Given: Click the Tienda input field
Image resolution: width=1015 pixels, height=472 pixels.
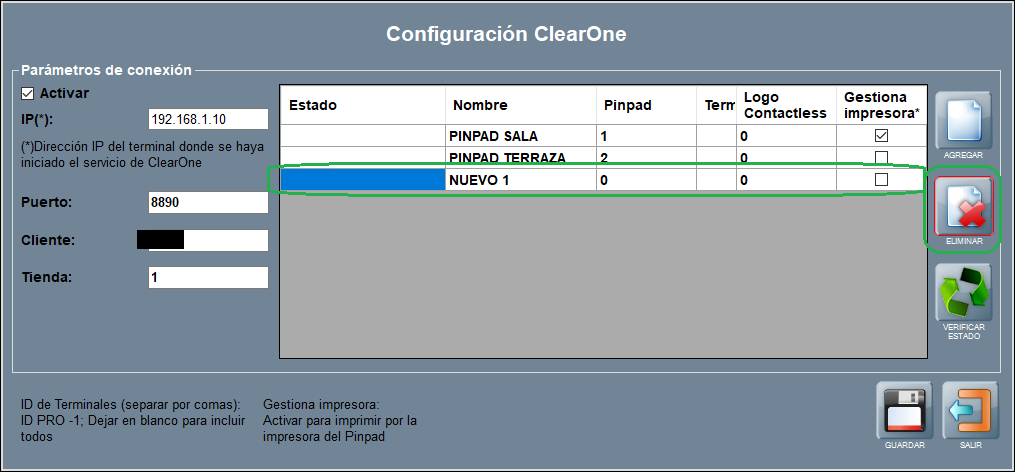Looking at the screenshot, I should [x=208, y=277].
